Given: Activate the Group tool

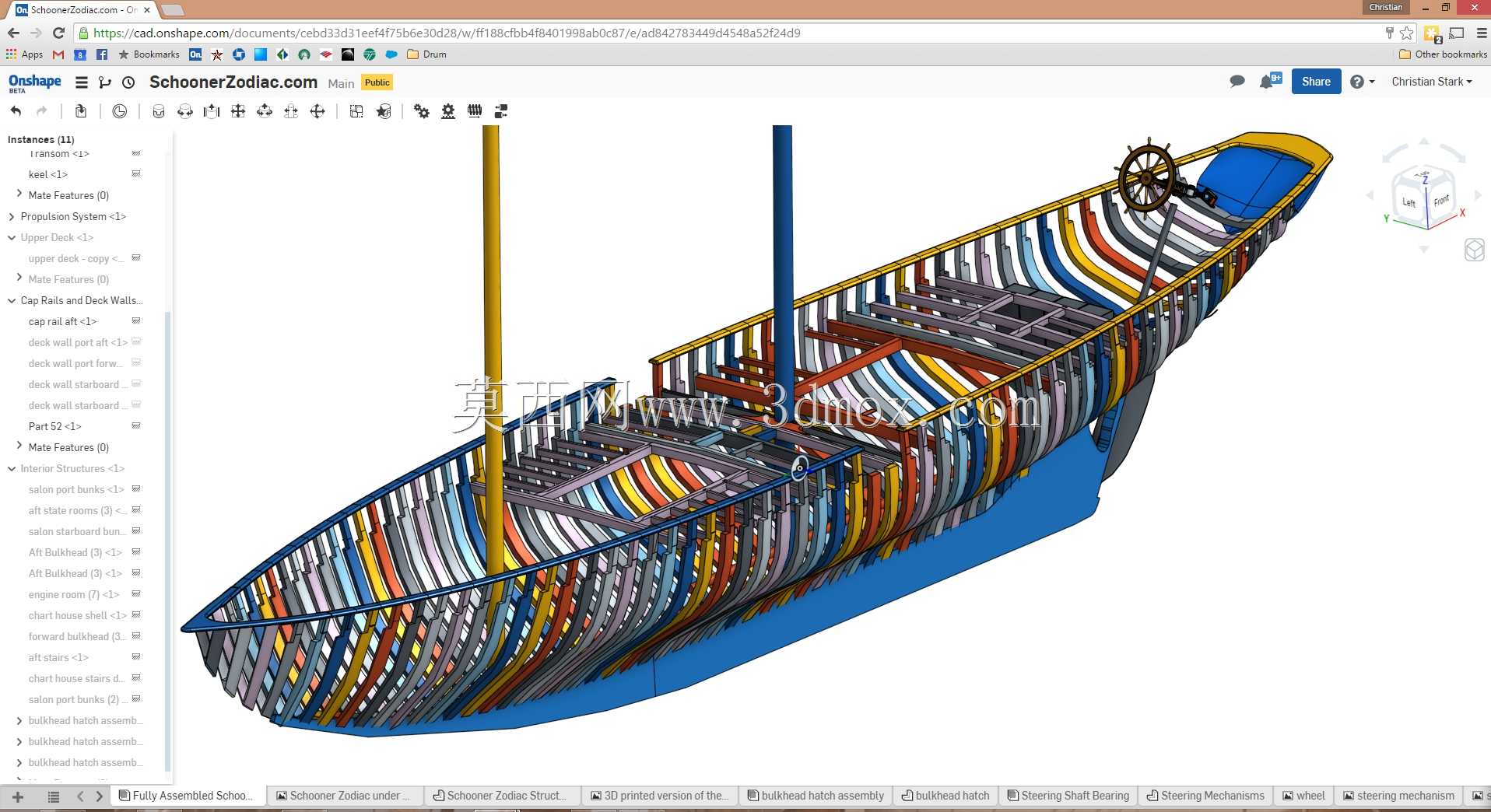Looking at the screenshot, I should point(356,111).
